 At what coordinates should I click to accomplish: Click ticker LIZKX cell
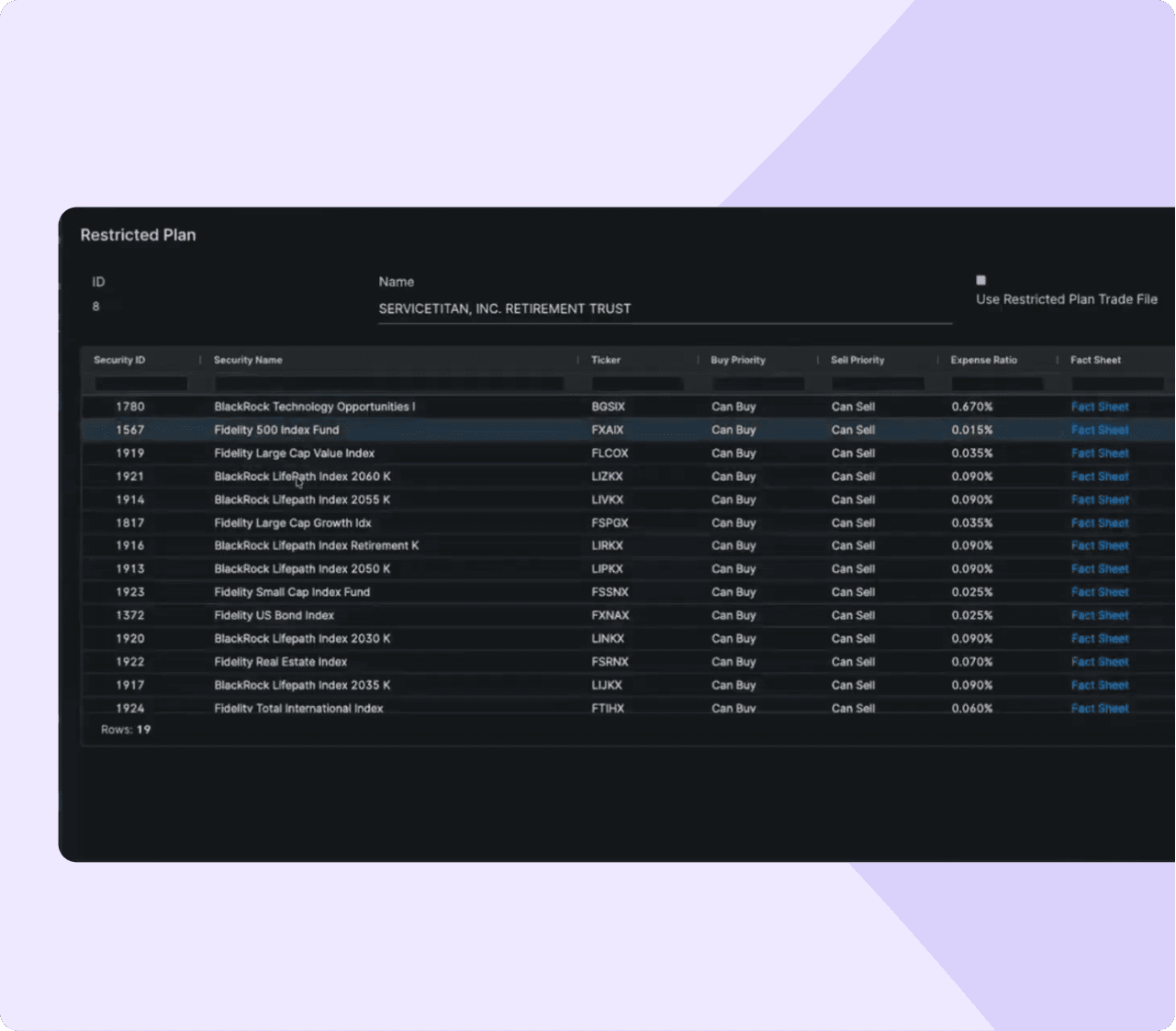point(607,476)
